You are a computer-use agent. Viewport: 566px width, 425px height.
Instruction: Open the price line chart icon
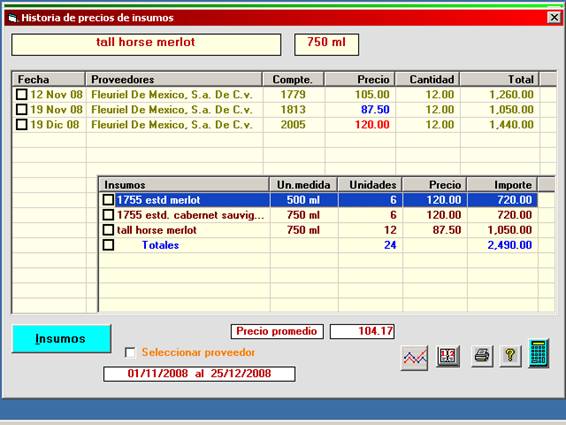point(414,357)
